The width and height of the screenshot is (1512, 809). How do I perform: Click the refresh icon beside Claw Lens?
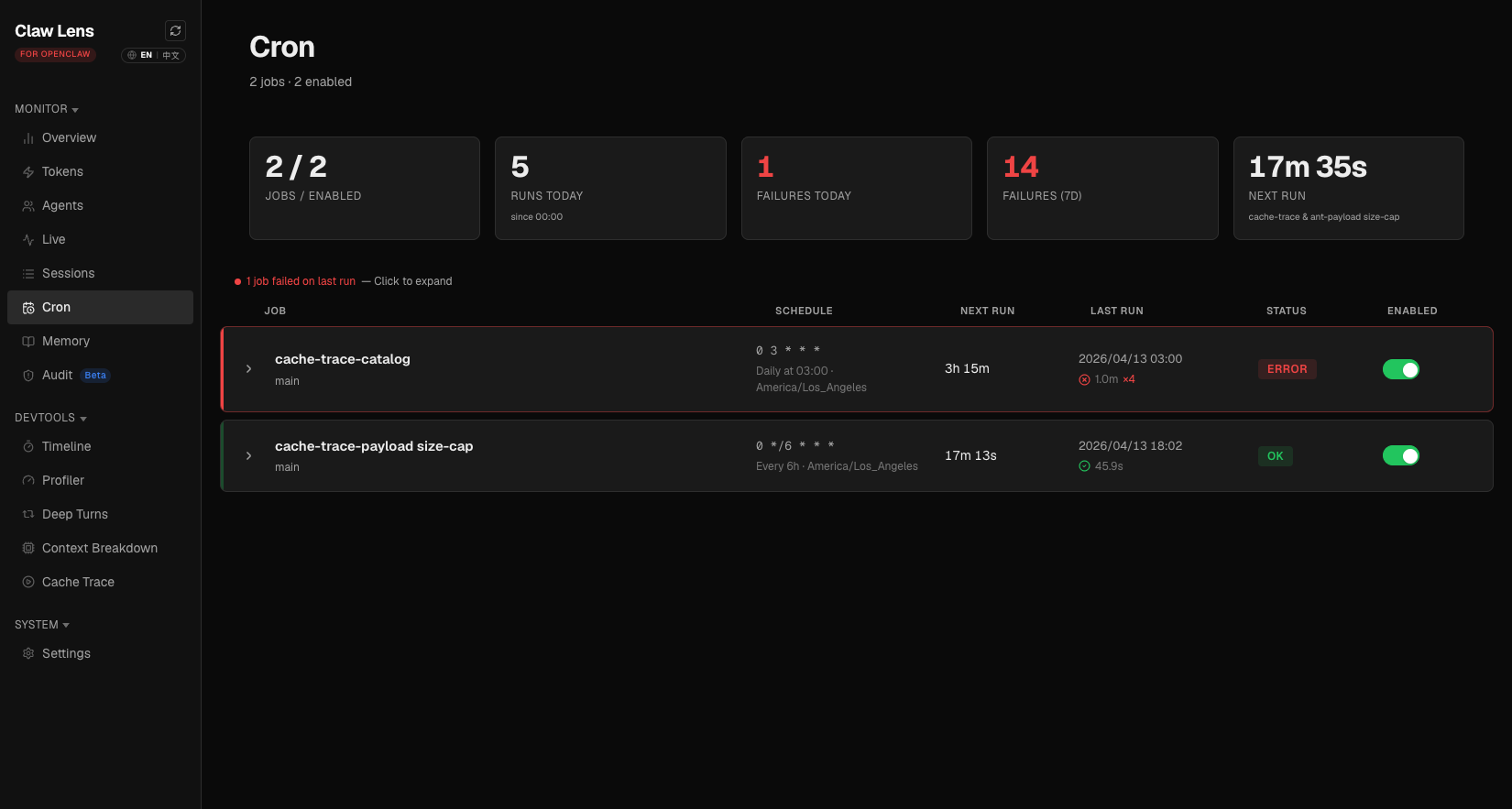click(x=175, y=31)
